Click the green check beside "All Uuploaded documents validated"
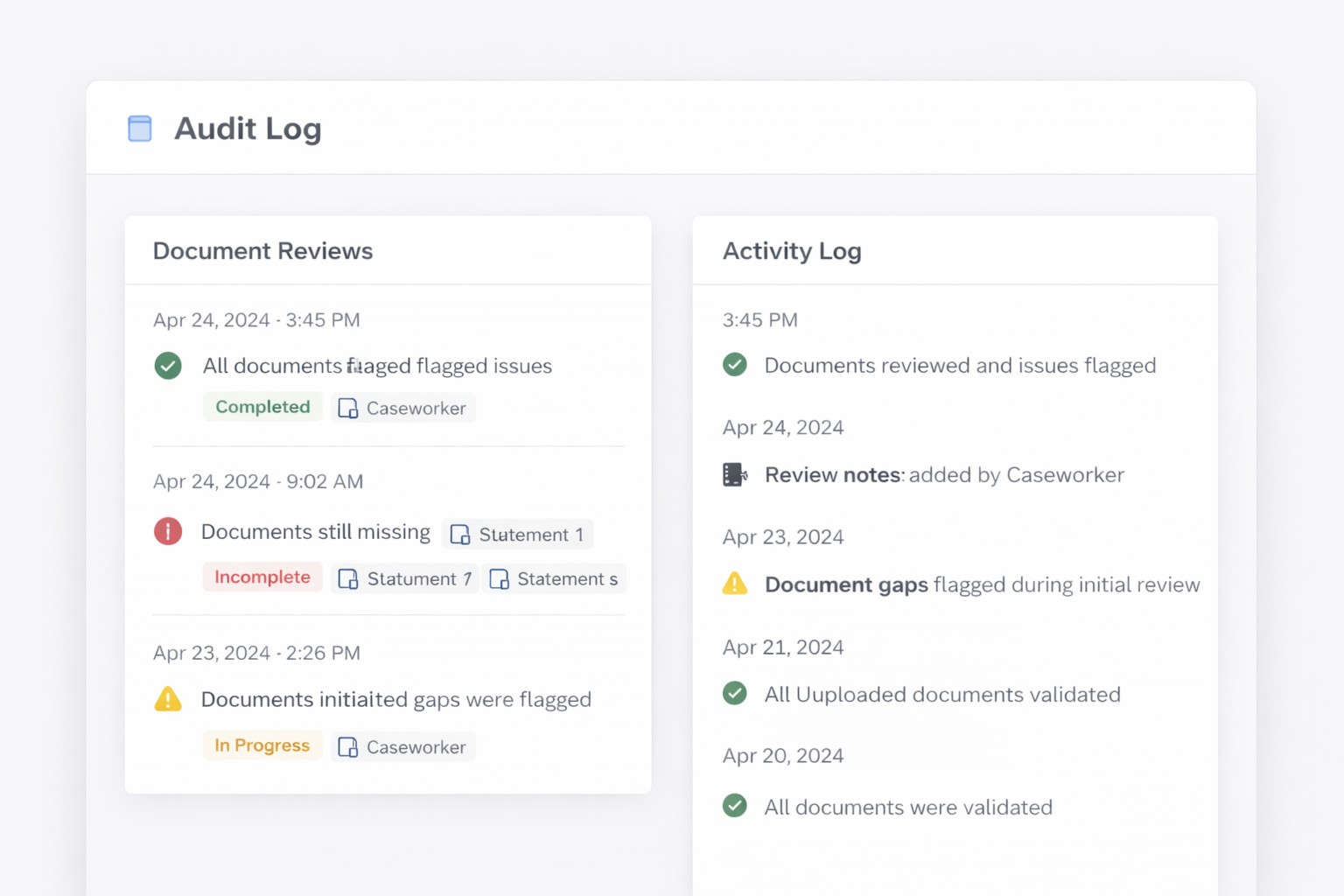Image resolution: width=1344 pixels, height=896 pixels. tap(735, 693)
